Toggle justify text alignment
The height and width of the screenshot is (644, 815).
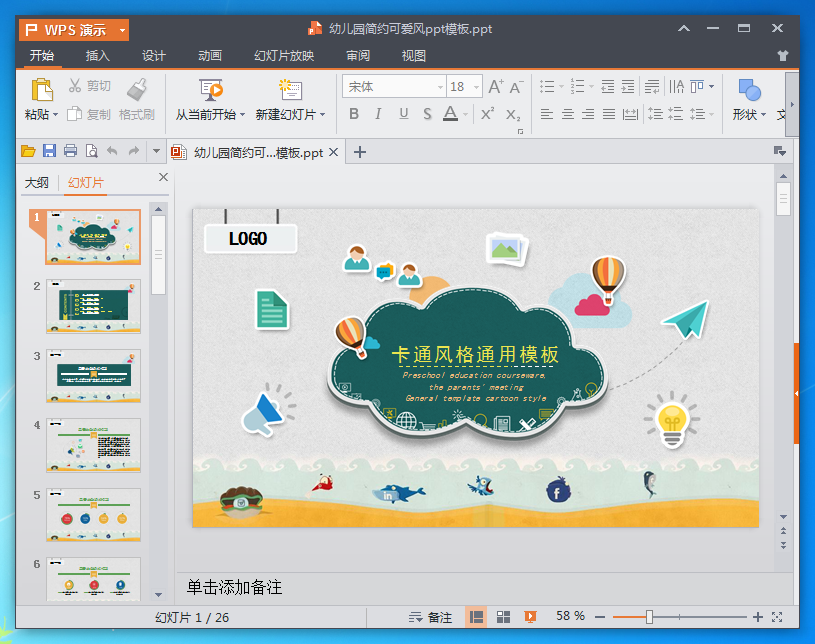tap(609, 114)
